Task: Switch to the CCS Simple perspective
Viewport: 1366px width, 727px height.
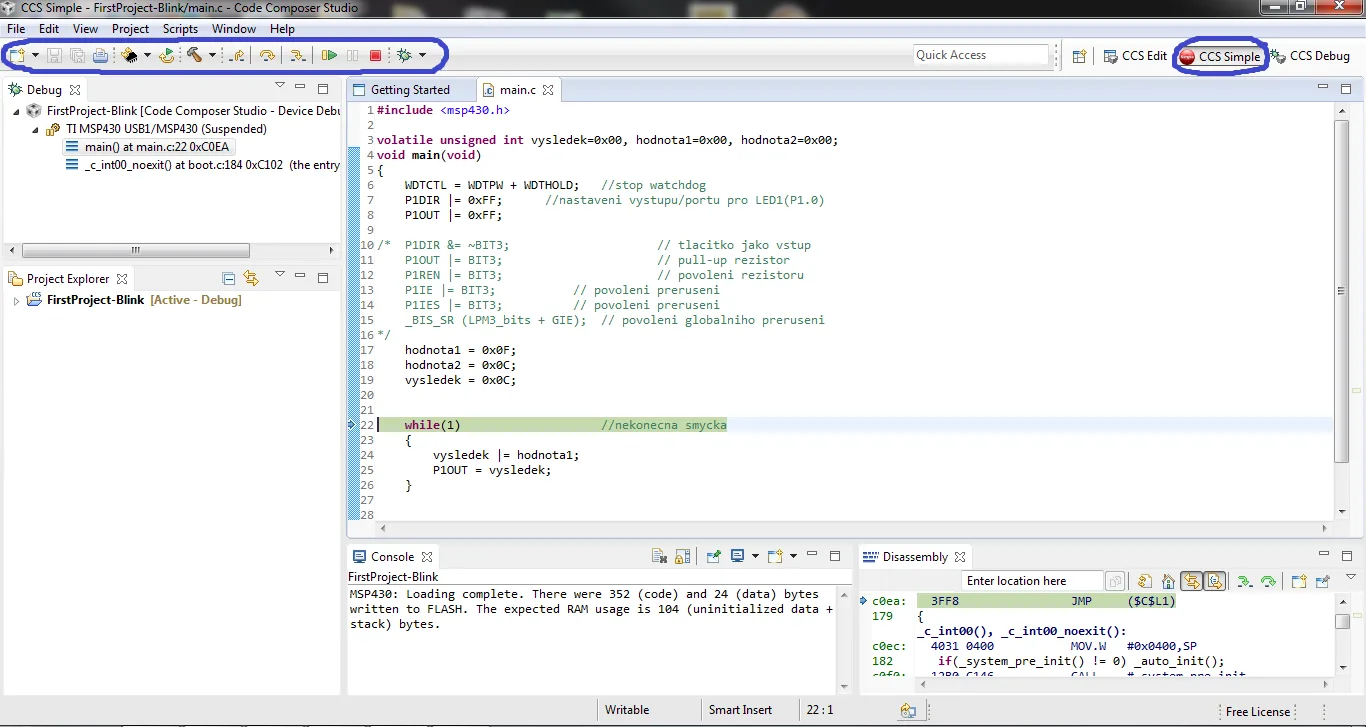Action: point(1219,56)
